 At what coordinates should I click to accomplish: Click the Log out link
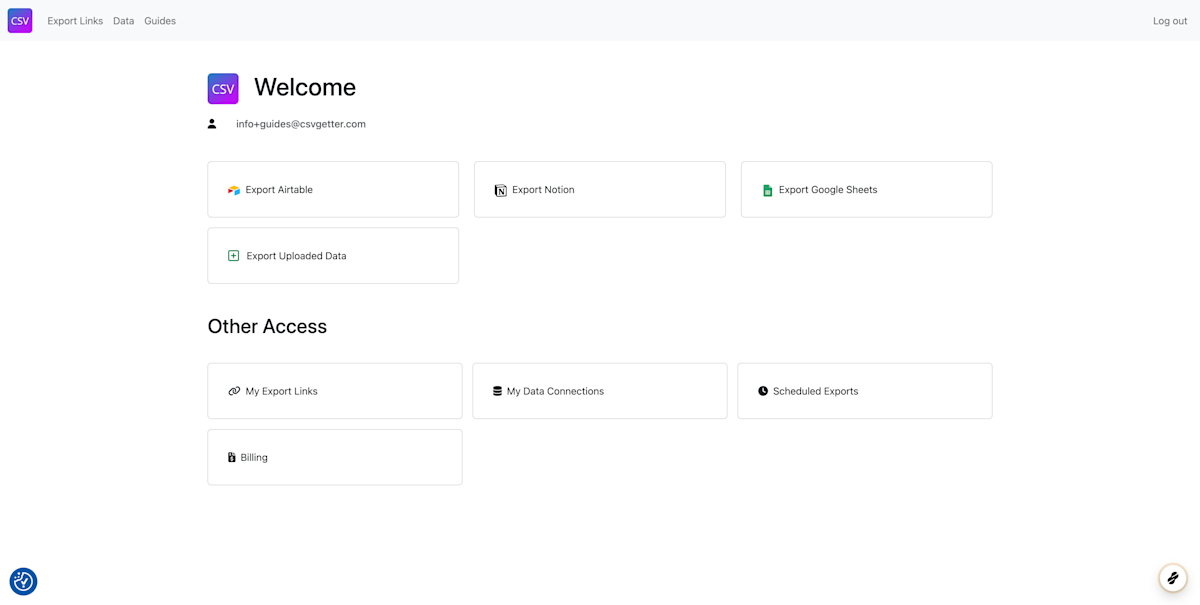point(1169,20)
